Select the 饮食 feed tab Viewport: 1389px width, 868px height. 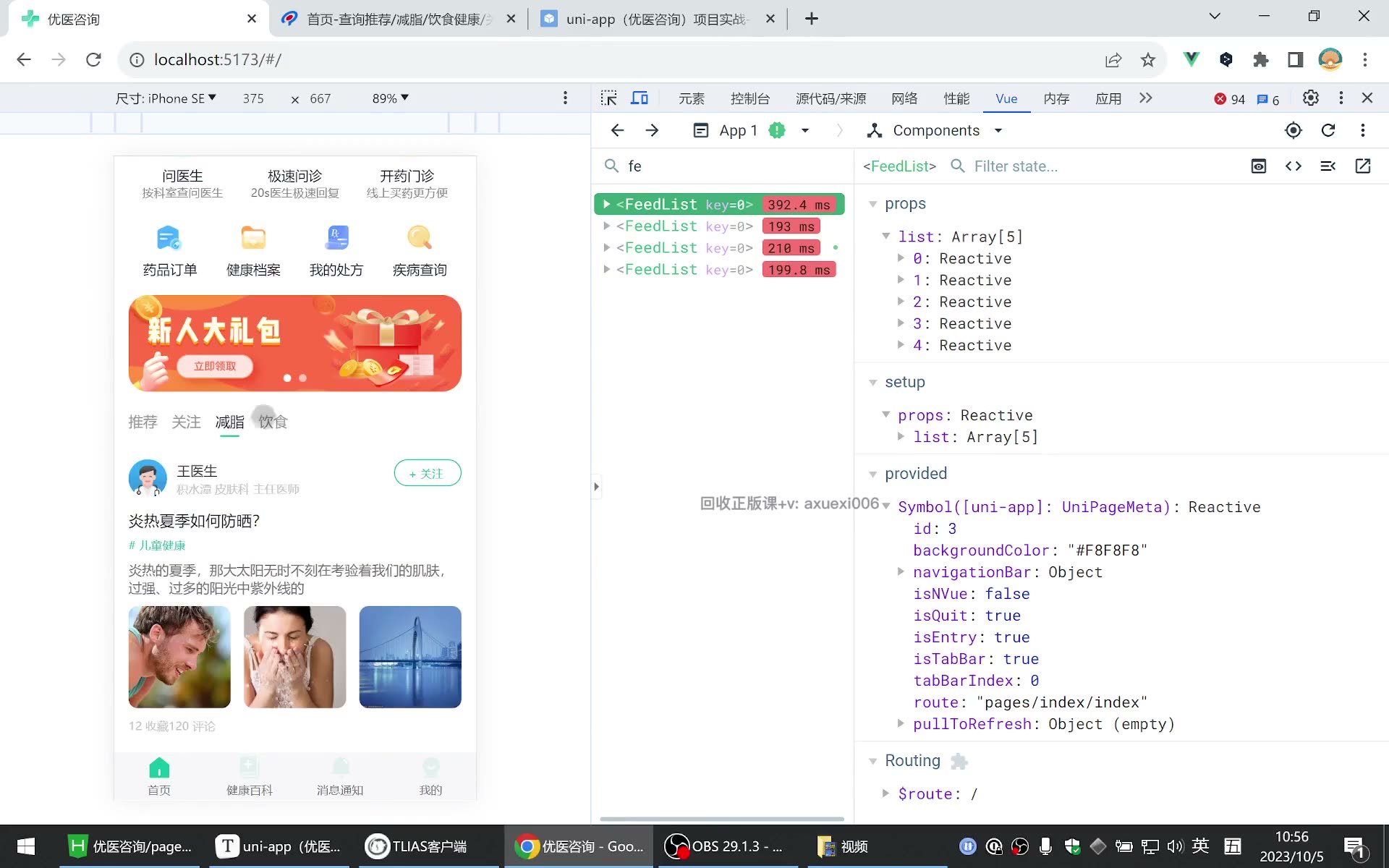pyautogui.click(x=273, y=422)
